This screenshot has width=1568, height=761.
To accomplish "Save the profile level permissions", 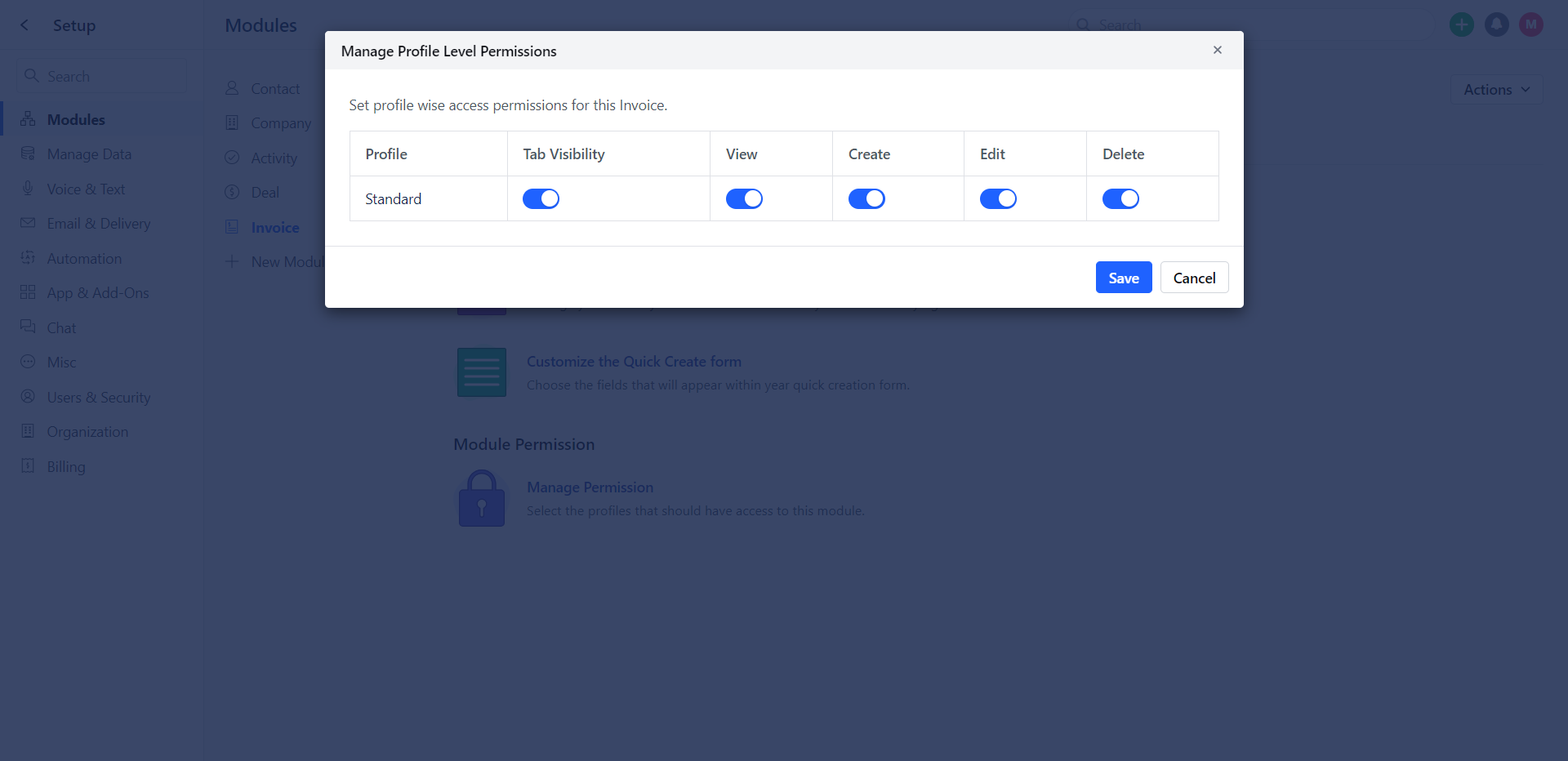I will click(x=1124, y=278).
